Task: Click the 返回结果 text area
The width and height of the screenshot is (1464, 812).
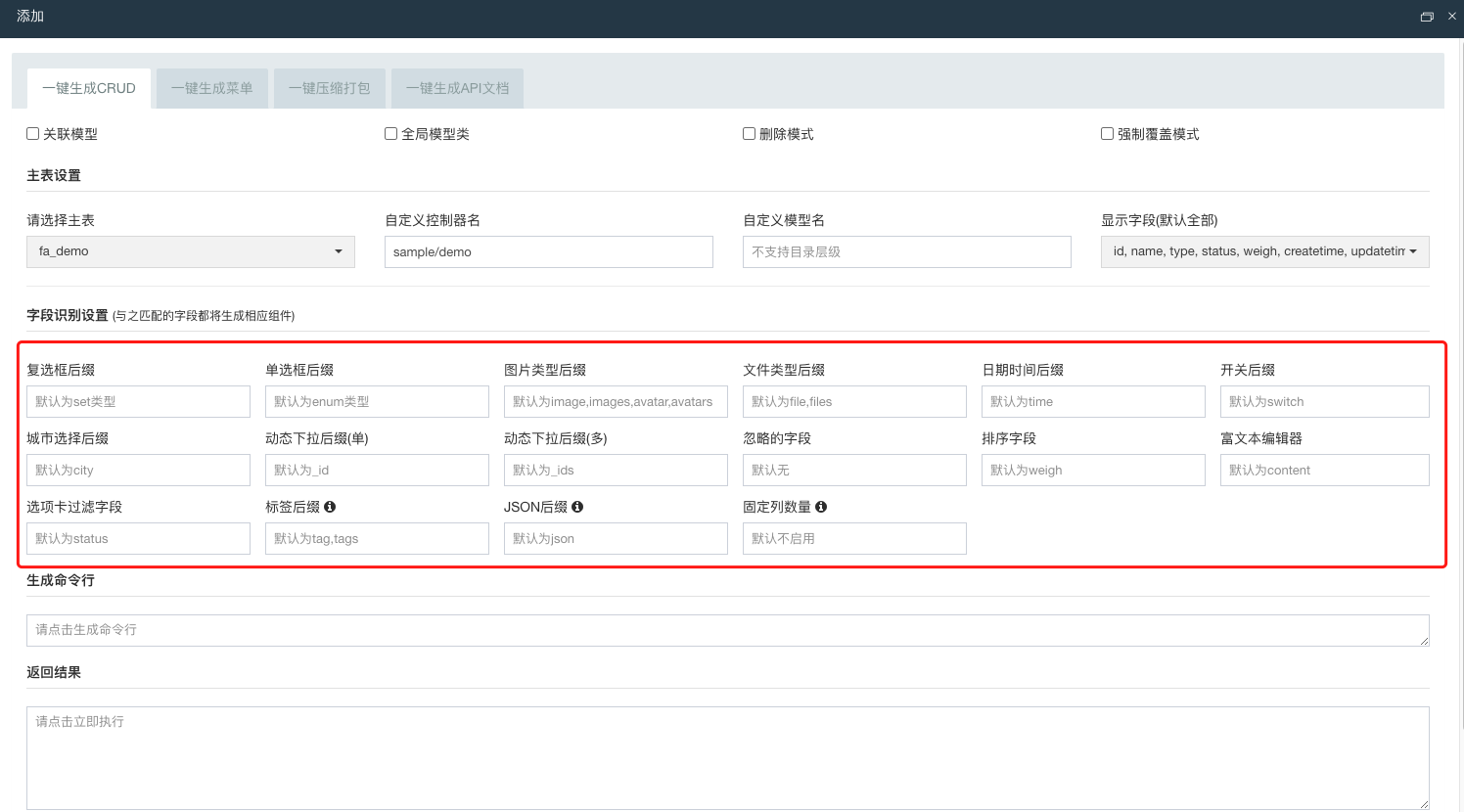Action: tap(728, 758)
